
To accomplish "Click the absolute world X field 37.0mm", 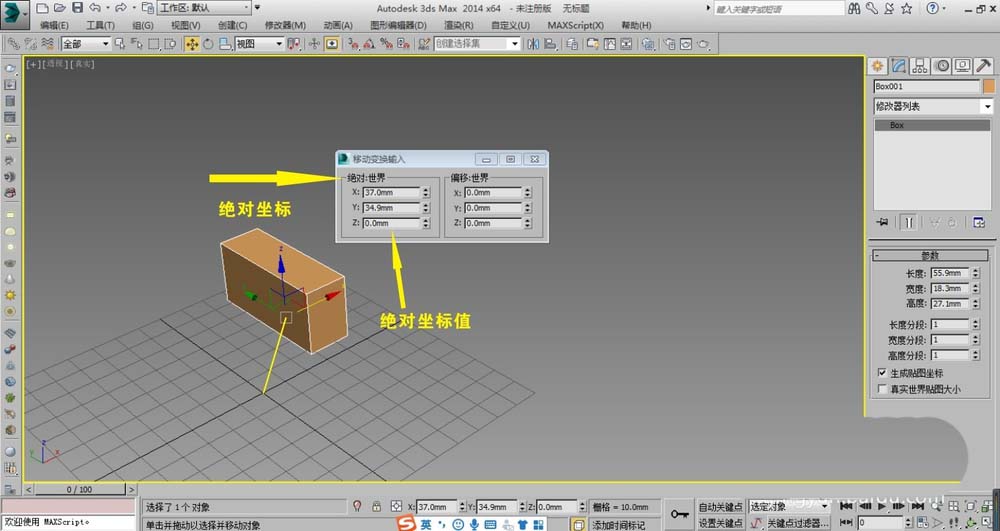I will pos(391,193).
